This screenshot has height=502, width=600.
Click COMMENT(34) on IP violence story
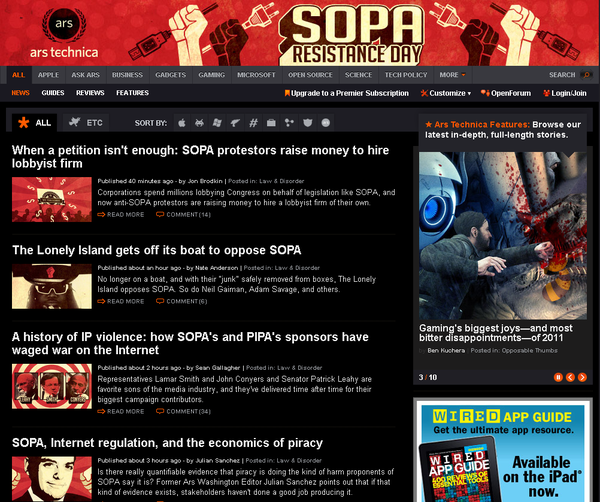[184, 412]
